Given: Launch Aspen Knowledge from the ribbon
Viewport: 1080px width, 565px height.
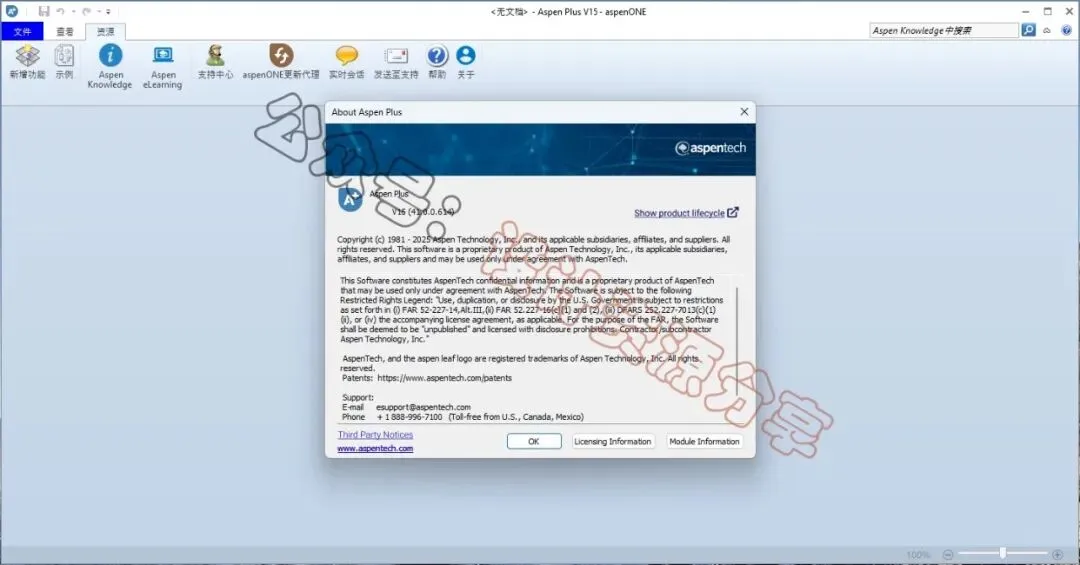Looking at the screenshot, I should tap(110, 66).
